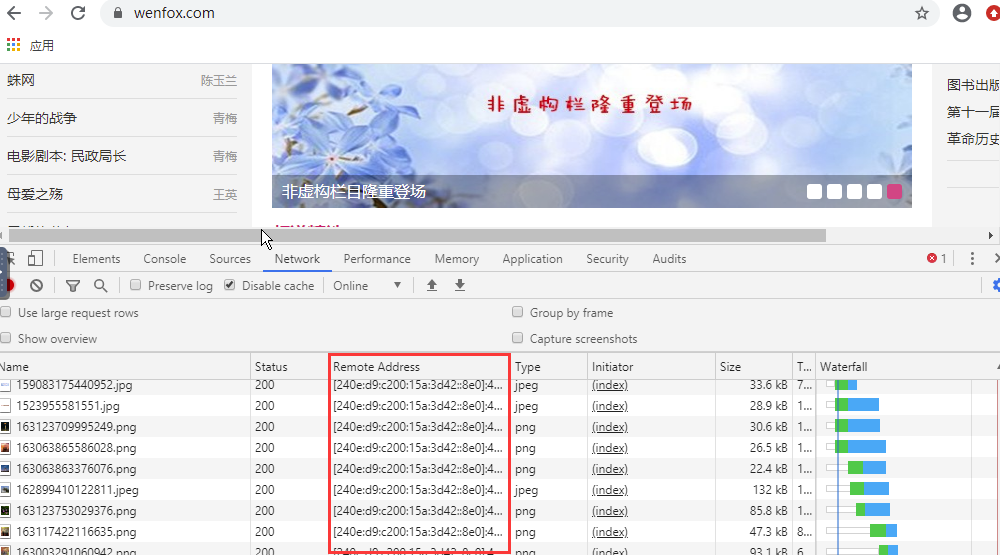The height and width of the screenshot is (555, 1000).
Task: Reload the page with browser refresh icon
Action: (78, 14)
